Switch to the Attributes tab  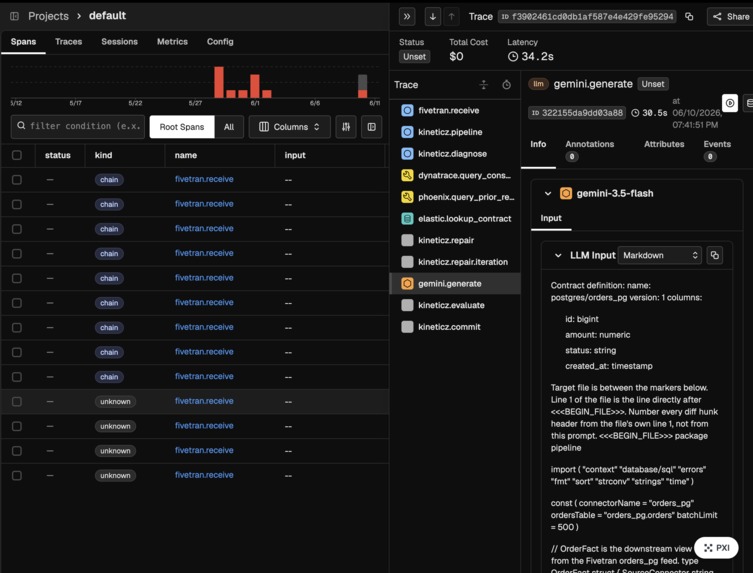coord(664,144)
